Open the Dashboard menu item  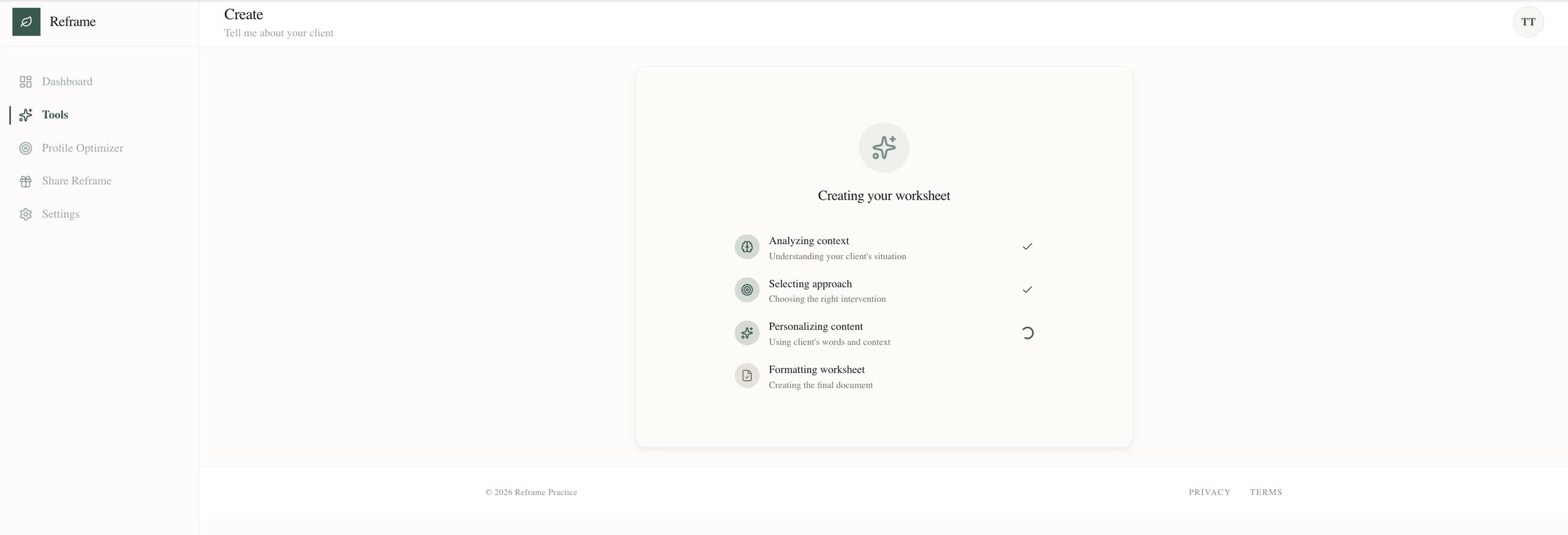(x=67, y=82)
